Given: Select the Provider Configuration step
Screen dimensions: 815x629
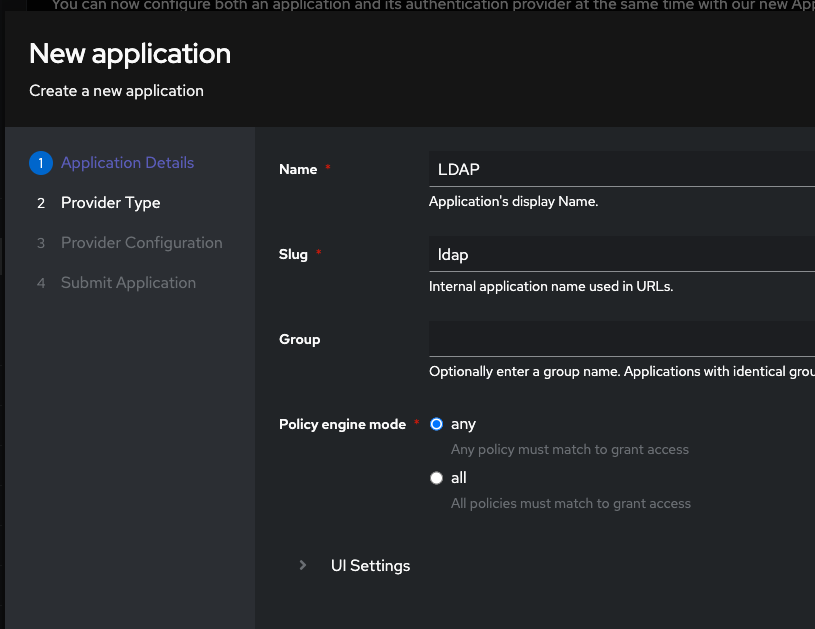Looking at the screenshot, I should click(x=141, y=243).
